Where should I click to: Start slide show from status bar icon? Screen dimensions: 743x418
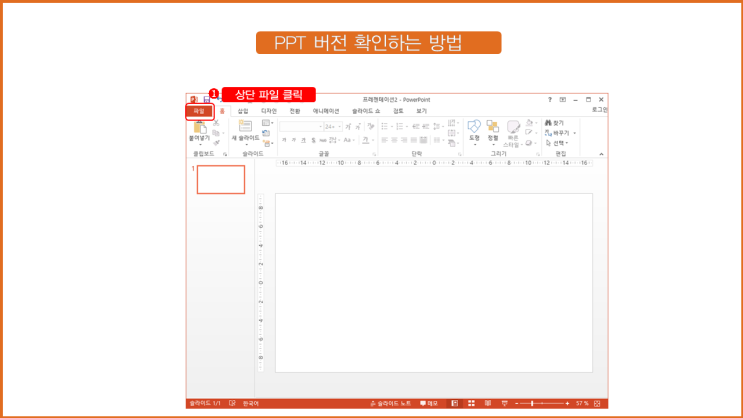pos(504,403)
